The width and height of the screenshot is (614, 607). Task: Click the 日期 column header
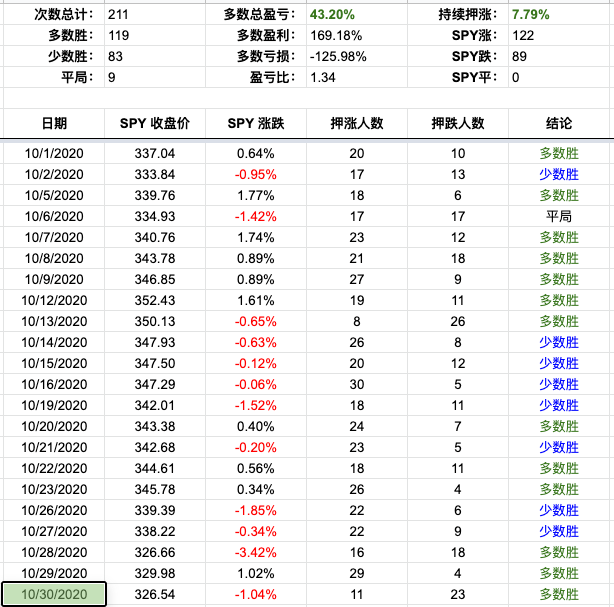(x=54, y=123)
